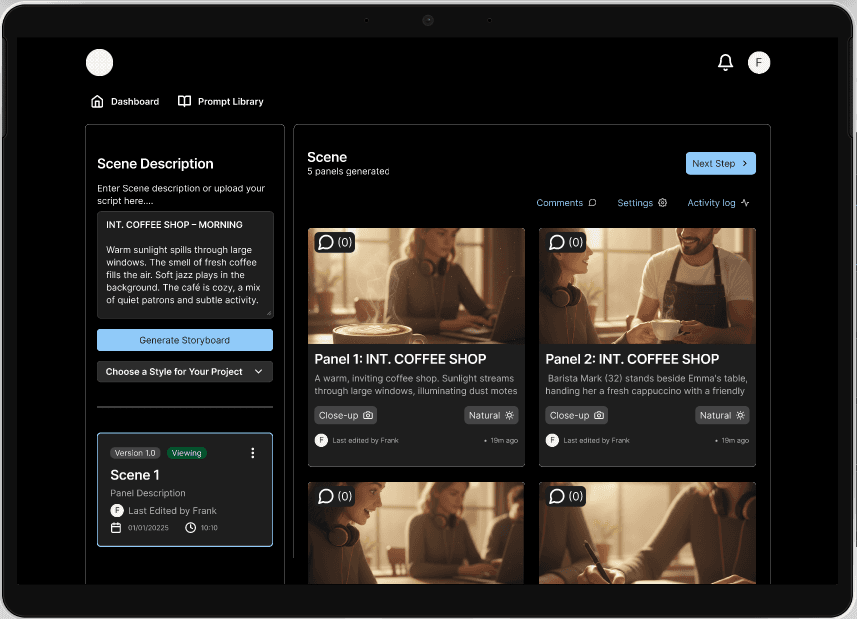
Task: Click Panel 2 Natural lighting tag
Action: [721, 415]
